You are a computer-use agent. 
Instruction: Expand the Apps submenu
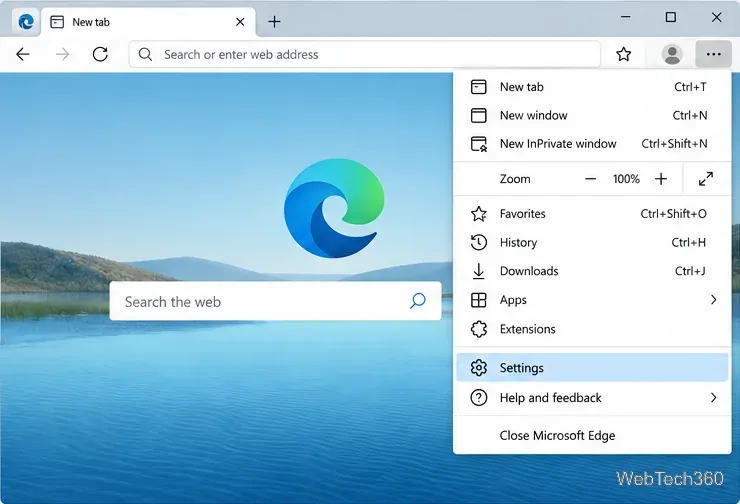(x=592, y=300)
